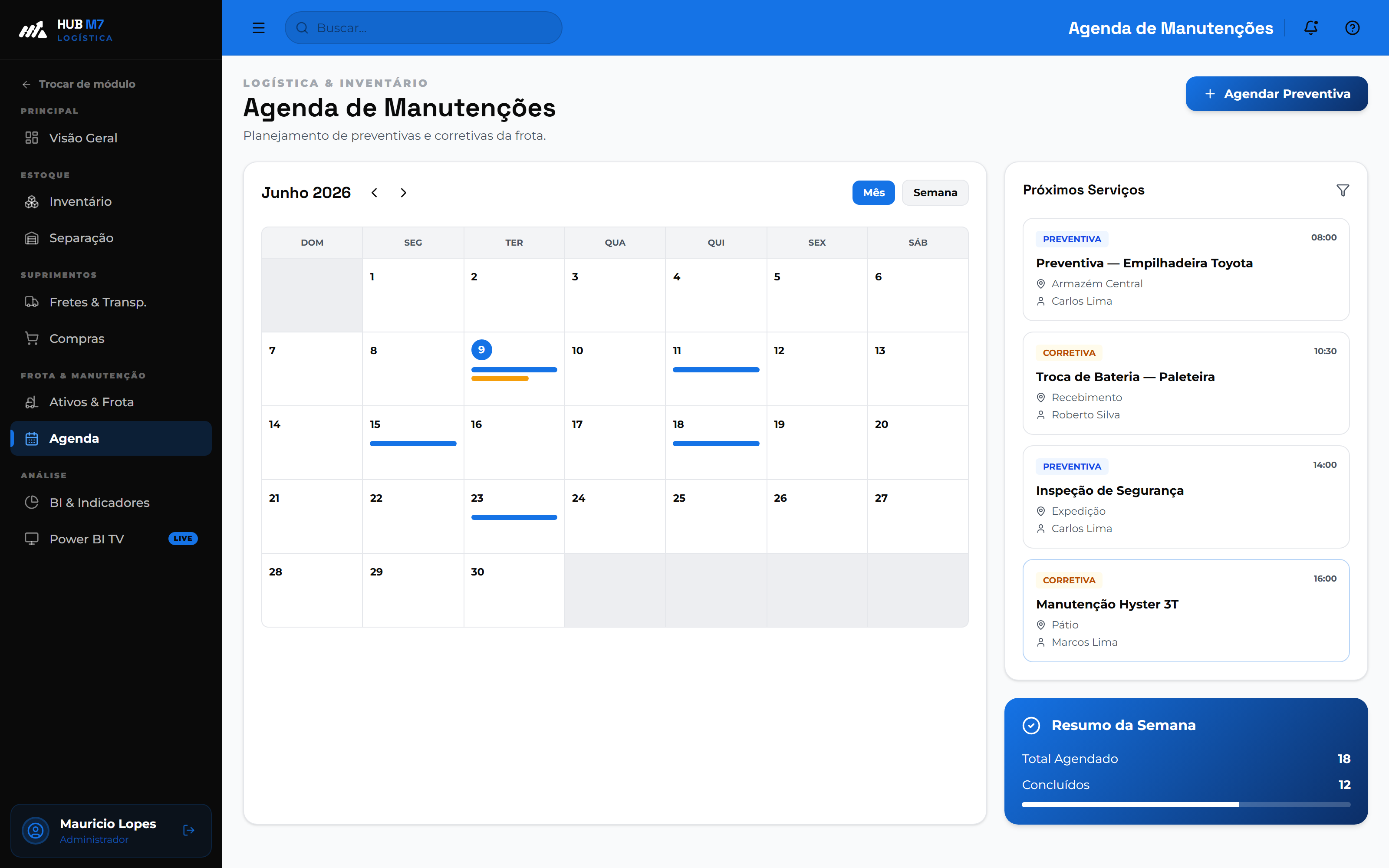1389x868 pixels.
Task: Click the HUB M7 logo
Action: pos(66,30)
